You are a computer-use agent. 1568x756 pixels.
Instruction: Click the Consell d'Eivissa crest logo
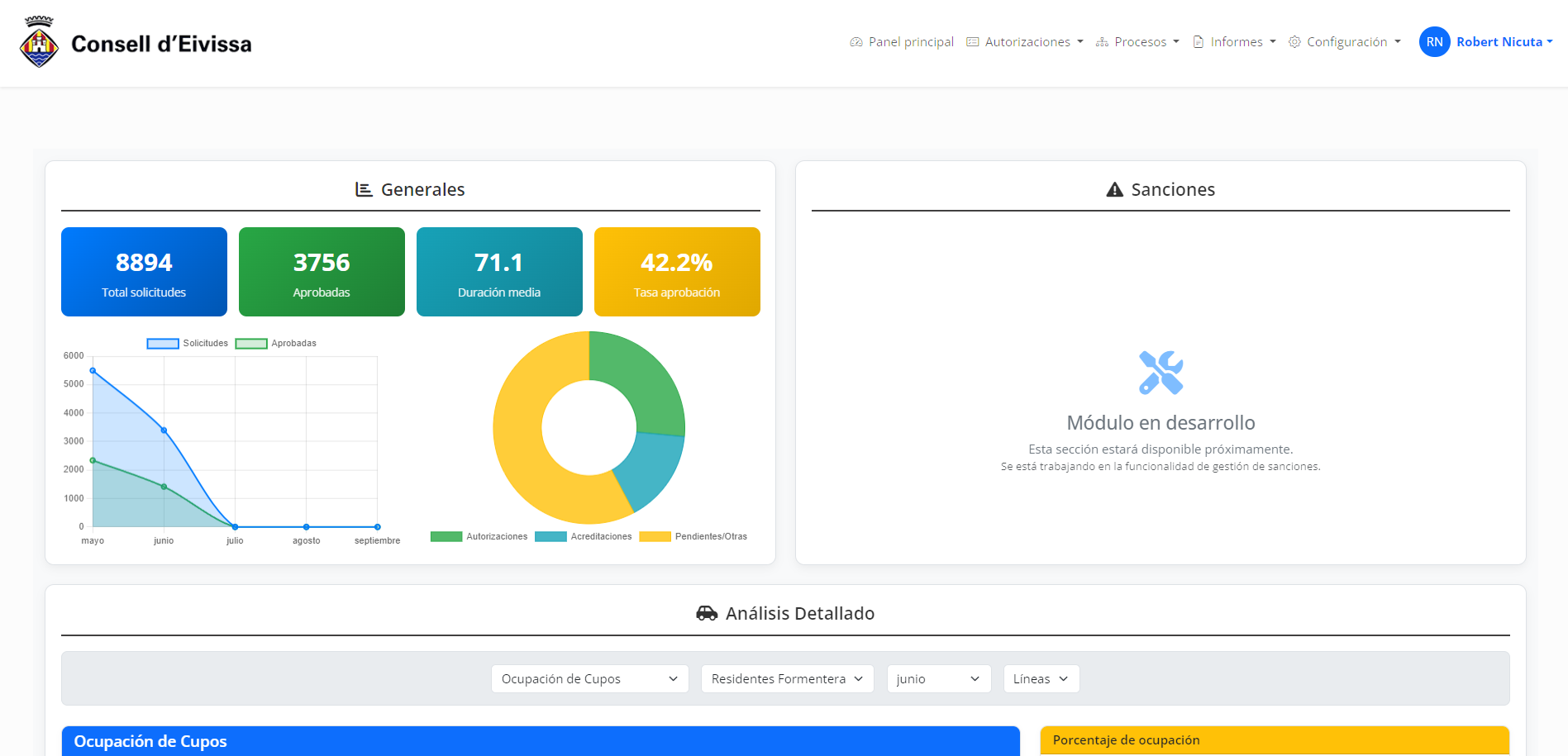[38, 42]
